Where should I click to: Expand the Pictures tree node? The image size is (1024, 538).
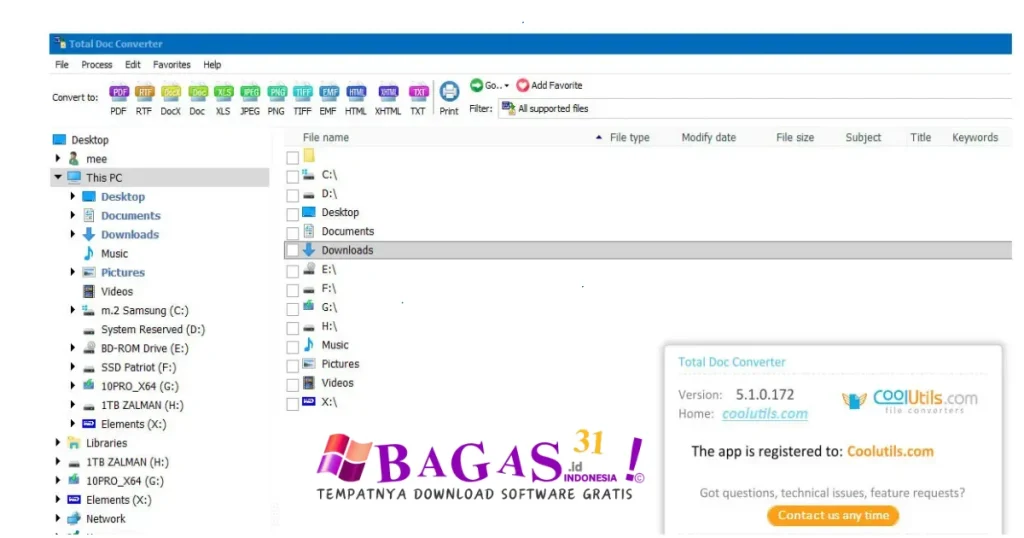tap(72, 272)
